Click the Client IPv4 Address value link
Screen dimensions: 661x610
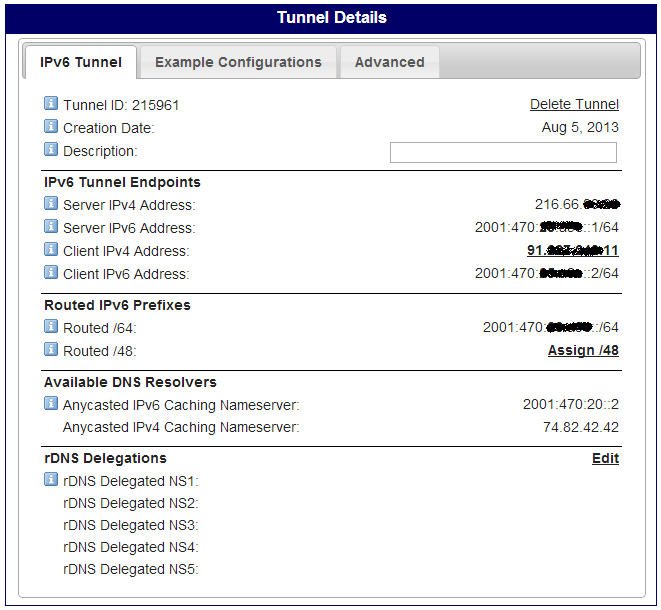(572, 250)
